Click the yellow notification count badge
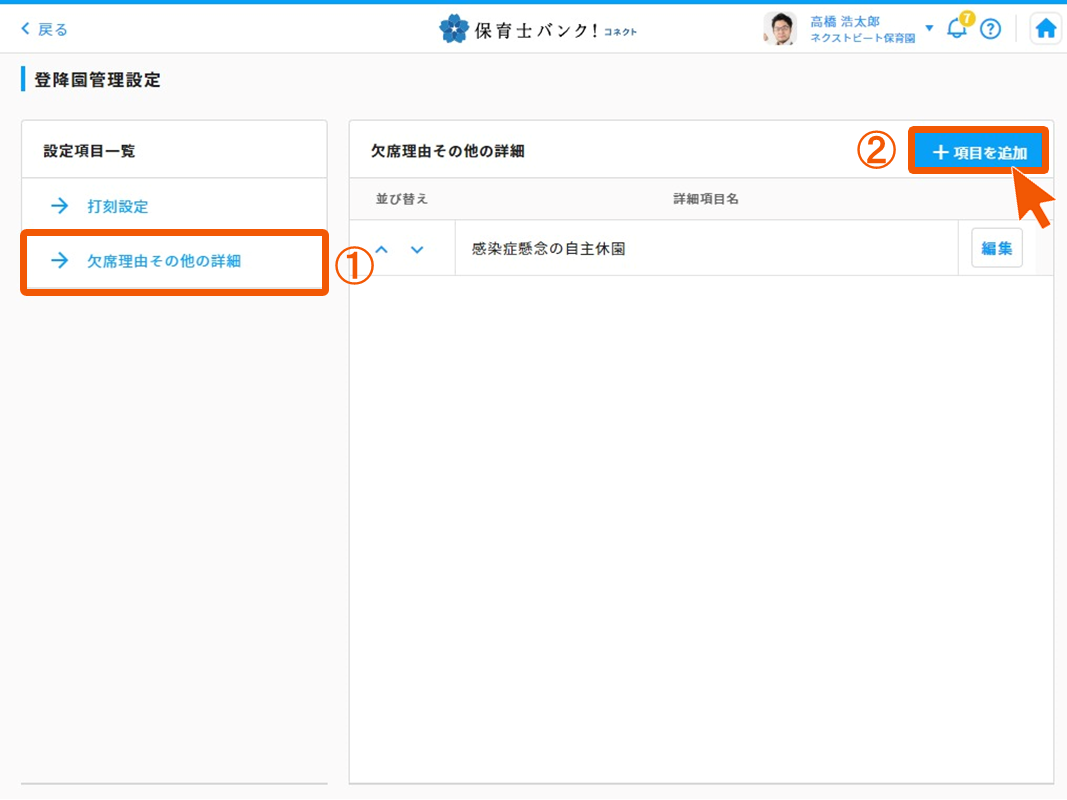The width and height of the screenshot is (1067, 800). (x=967, y=18)
